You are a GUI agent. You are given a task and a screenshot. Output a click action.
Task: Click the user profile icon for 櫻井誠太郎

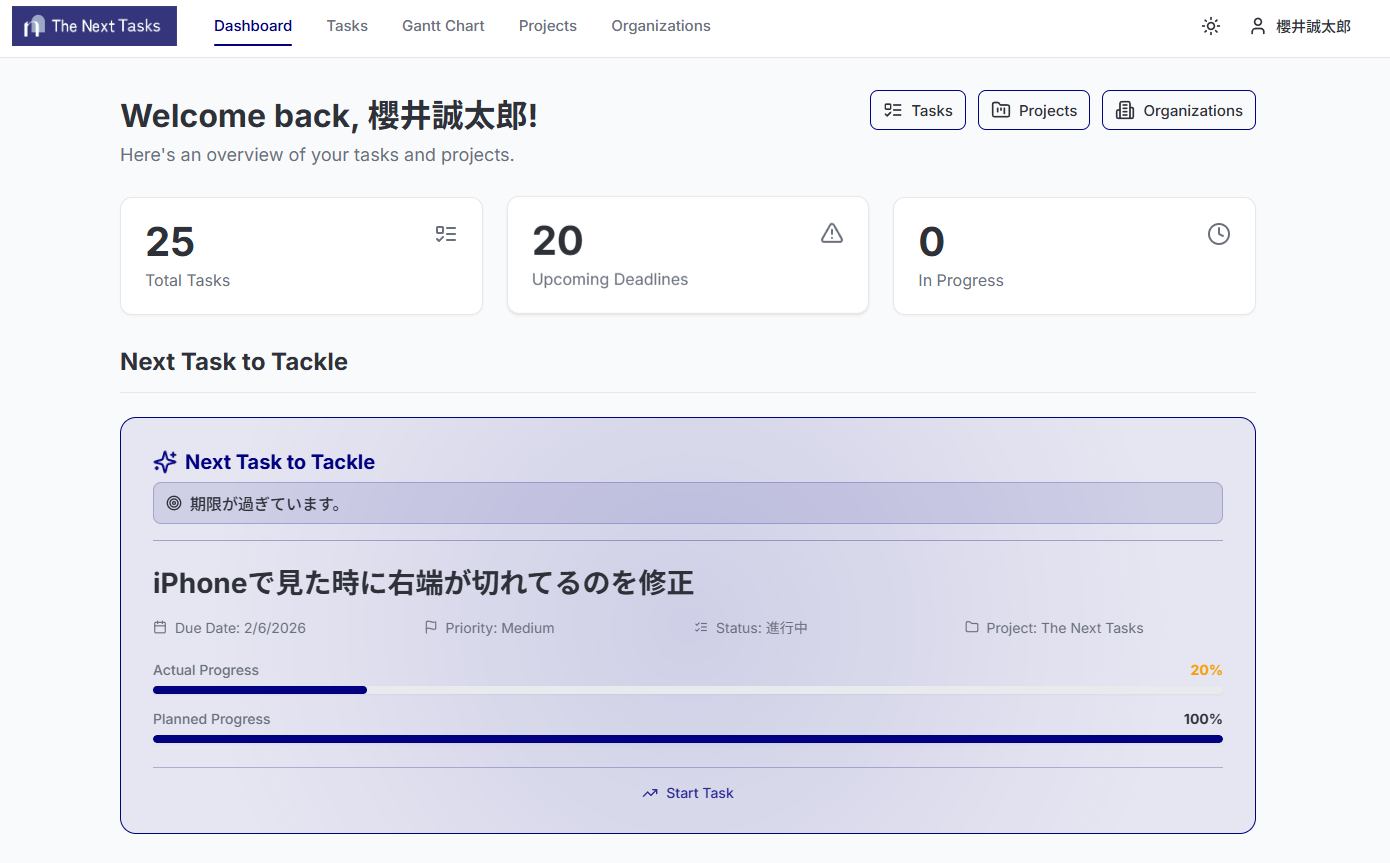coord(1257,26)
